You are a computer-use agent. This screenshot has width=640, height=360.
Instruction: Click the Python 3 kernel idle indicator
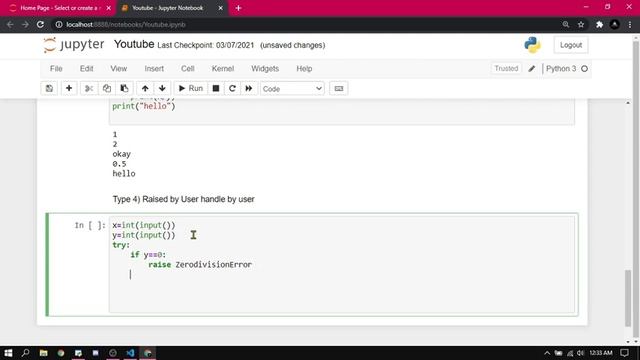(x=584, y=69)
